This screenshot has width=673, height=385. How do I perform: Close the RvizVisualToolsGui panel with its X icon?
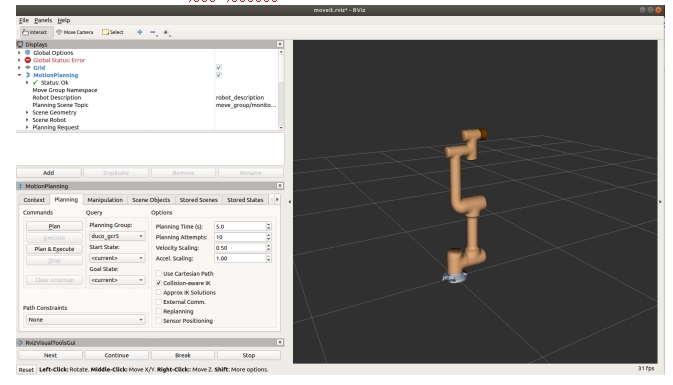coord(280,343)
